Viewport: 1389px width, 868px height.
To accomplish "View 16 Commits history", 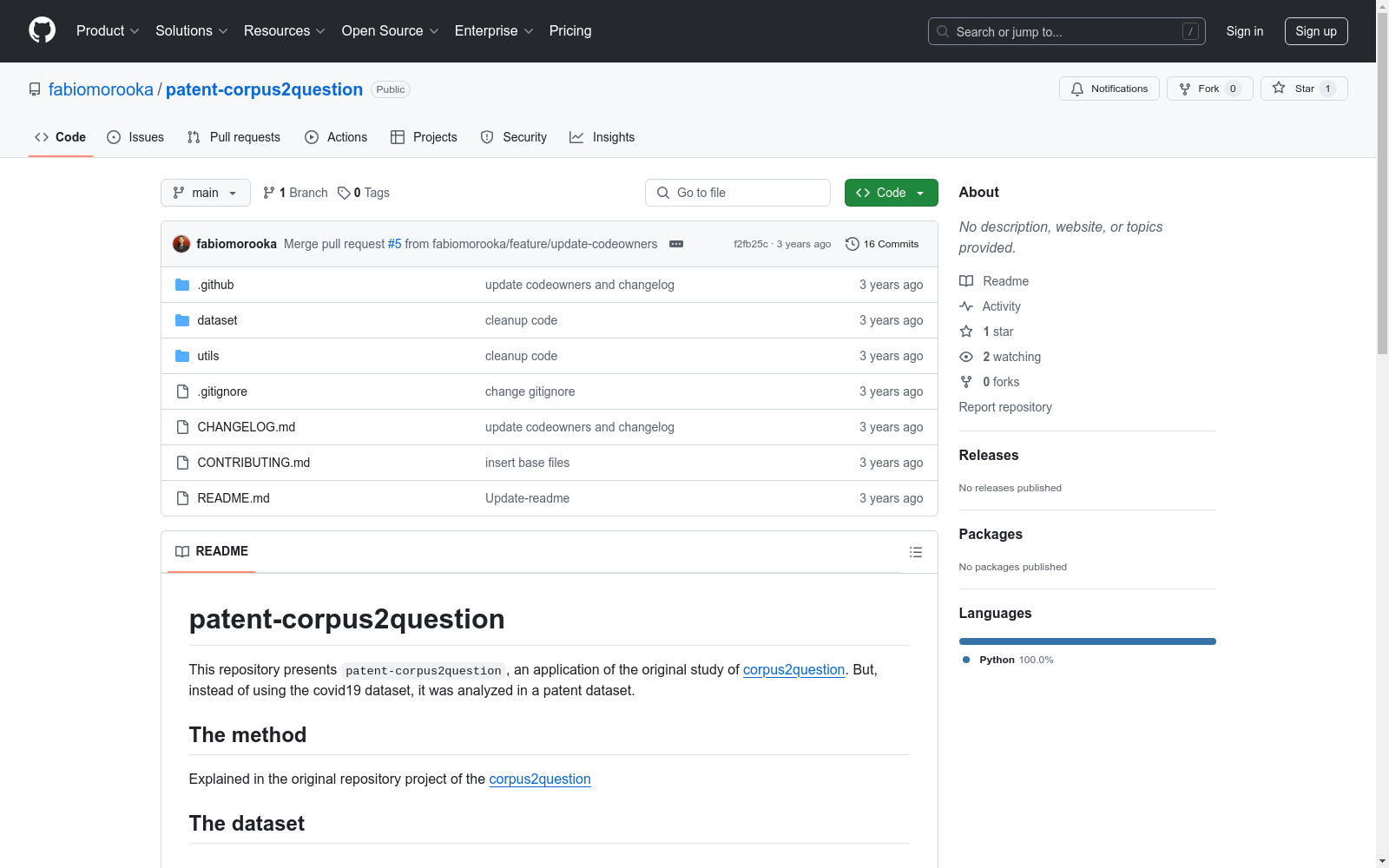I will [882, 244].
